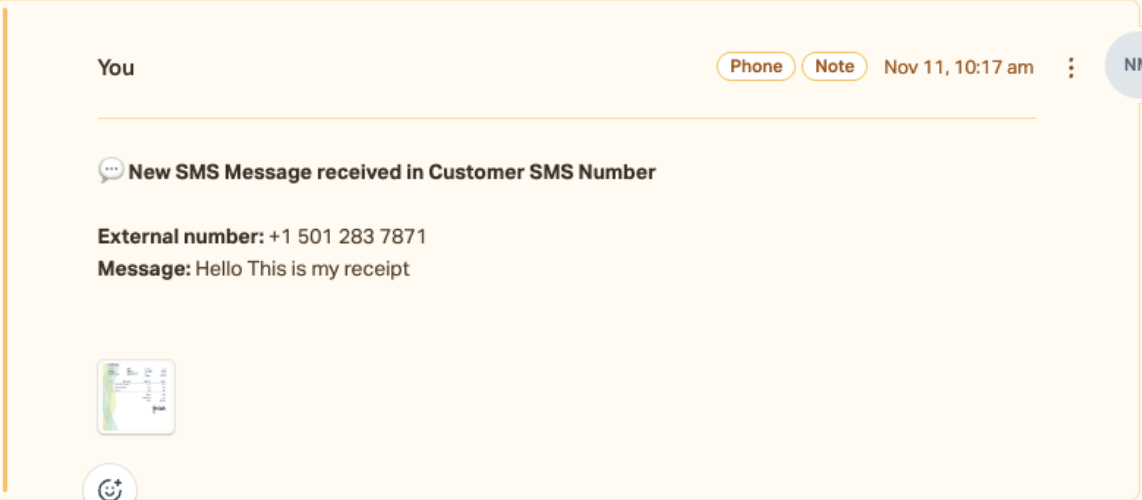
Task: Click the Nov 11, 10:17 am timestamp
Action: point(958,67)
